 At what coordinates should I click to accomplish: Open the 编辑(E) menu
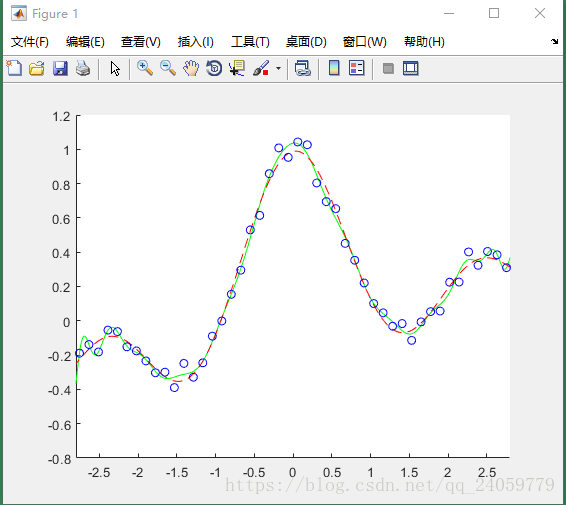click(x=85, y=42)
